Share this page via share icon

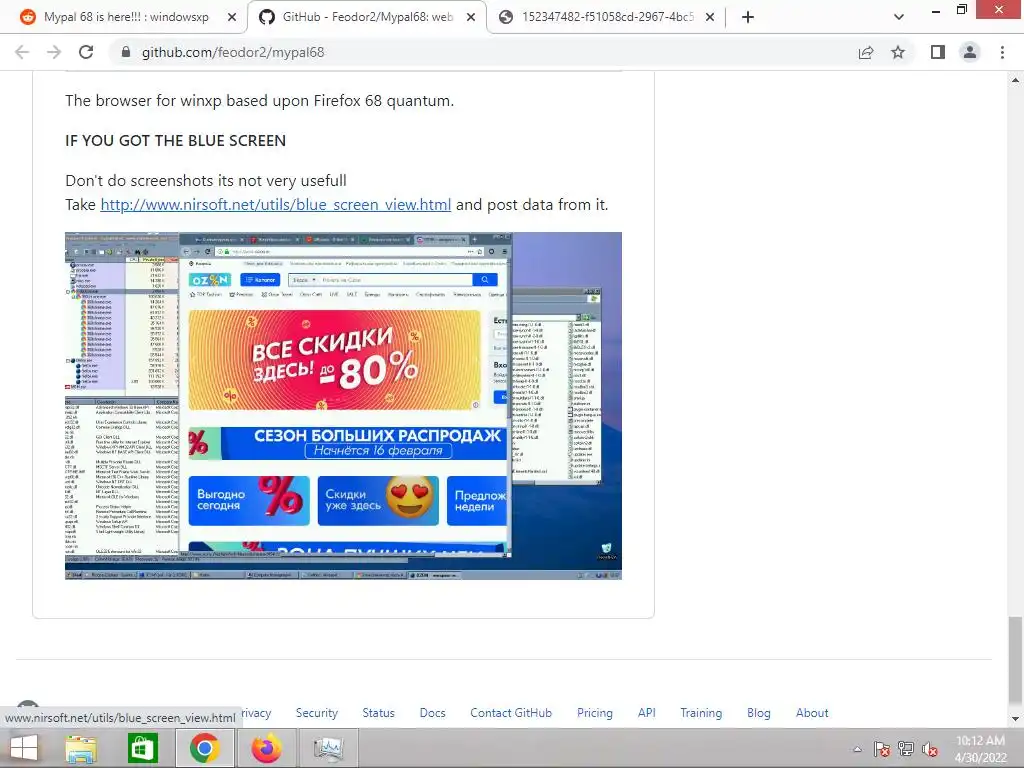(866, 52)
